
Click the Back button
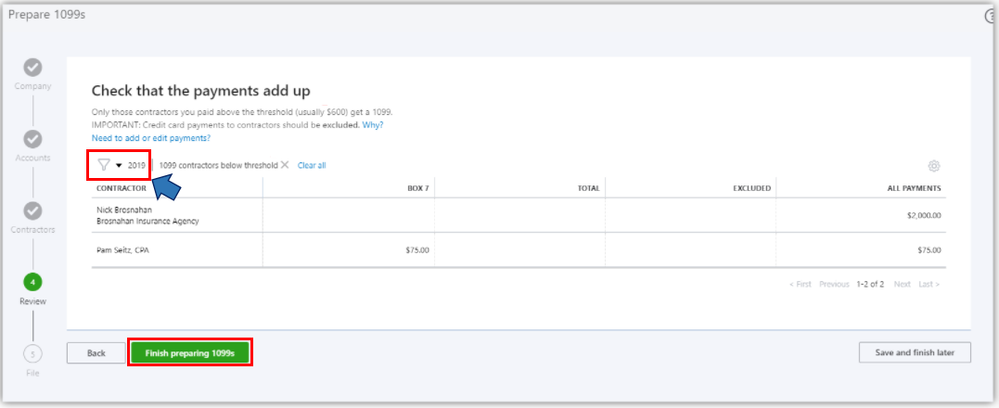click(x=96, y=353)
